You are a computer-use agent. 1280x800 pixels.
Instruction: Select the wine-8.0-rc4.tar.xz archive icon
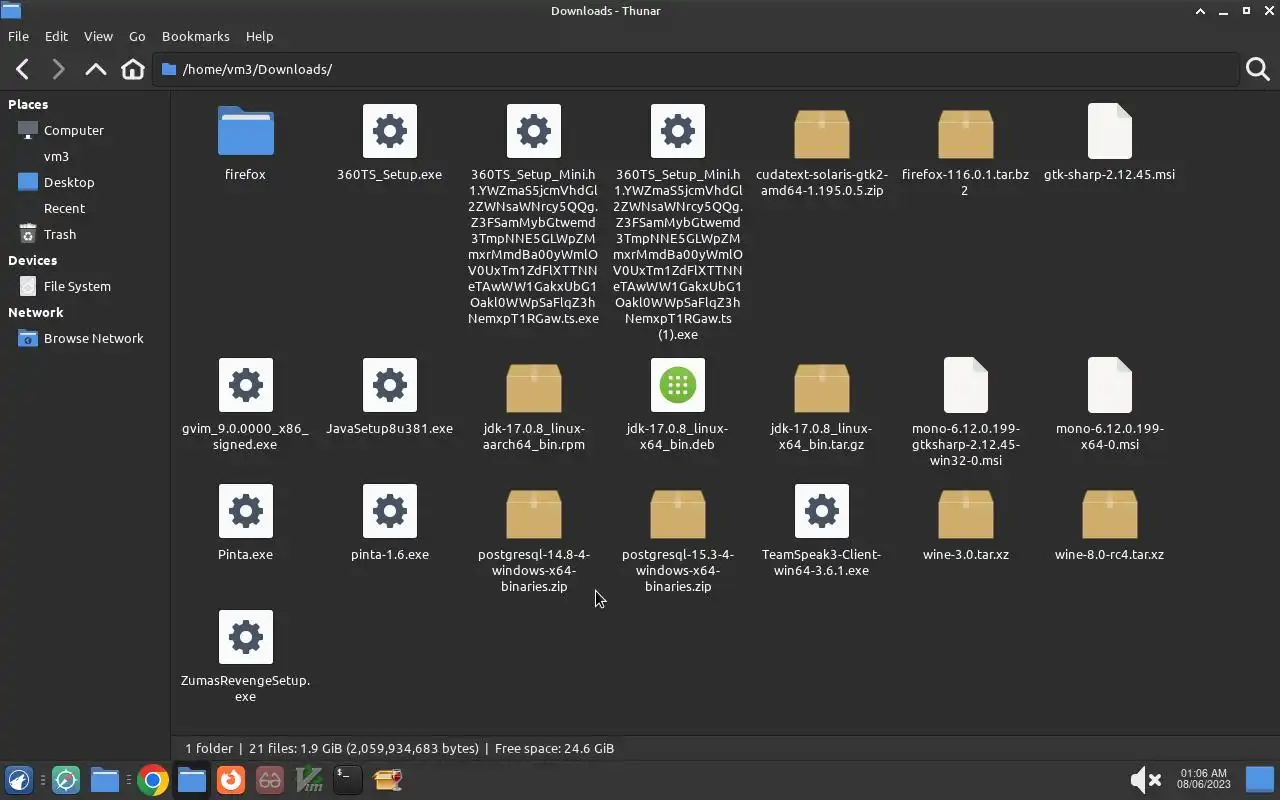pos(1110,512)
